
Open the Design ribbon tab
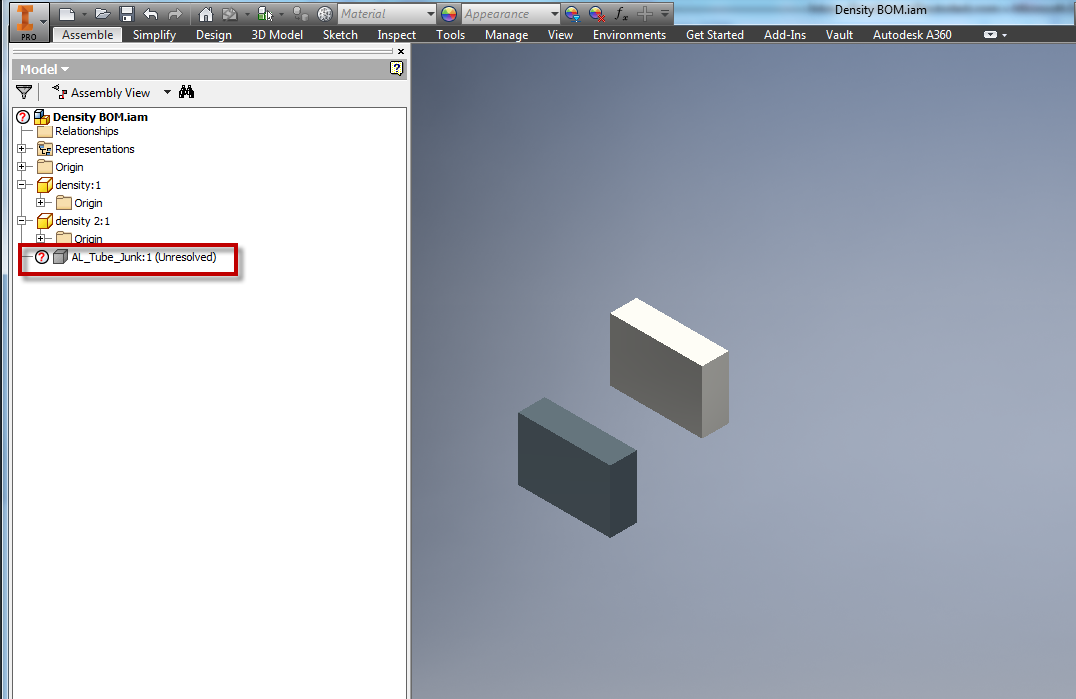213,34
